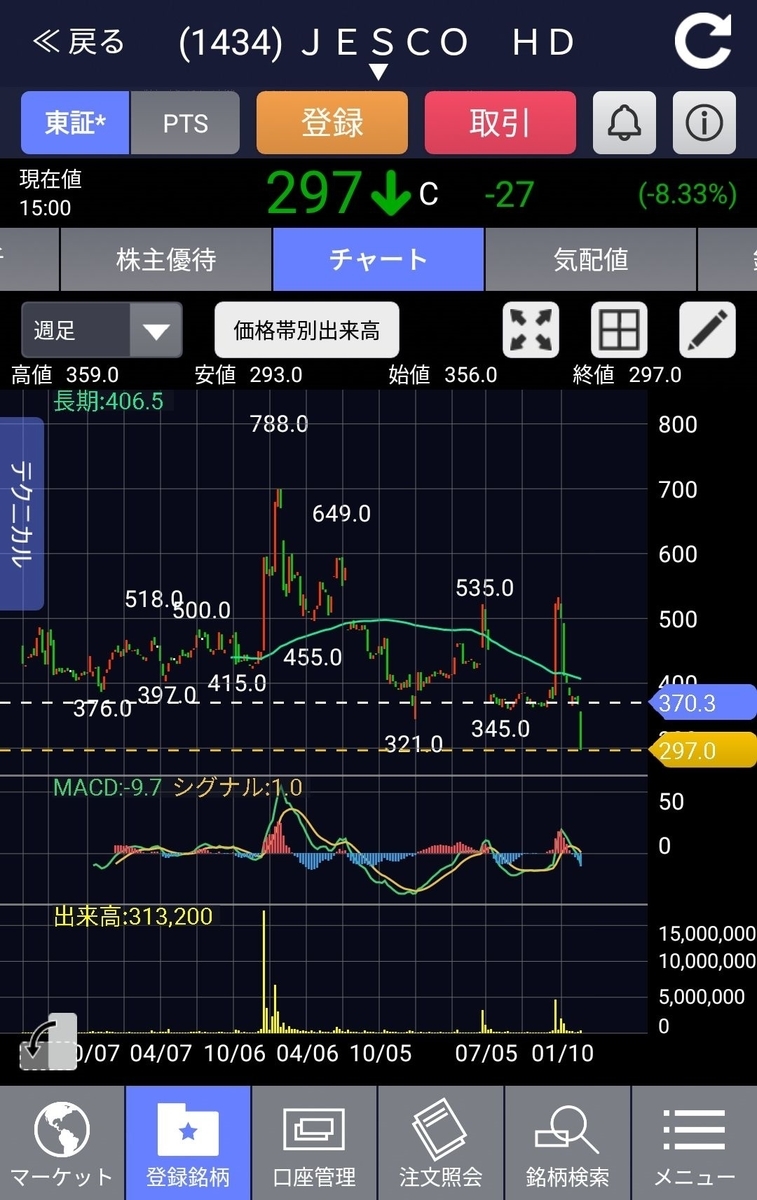The height and width of the screenshot is (1200, 757).
Task: Switch to the 株主優待 tab
Action: tap(166, 260)
